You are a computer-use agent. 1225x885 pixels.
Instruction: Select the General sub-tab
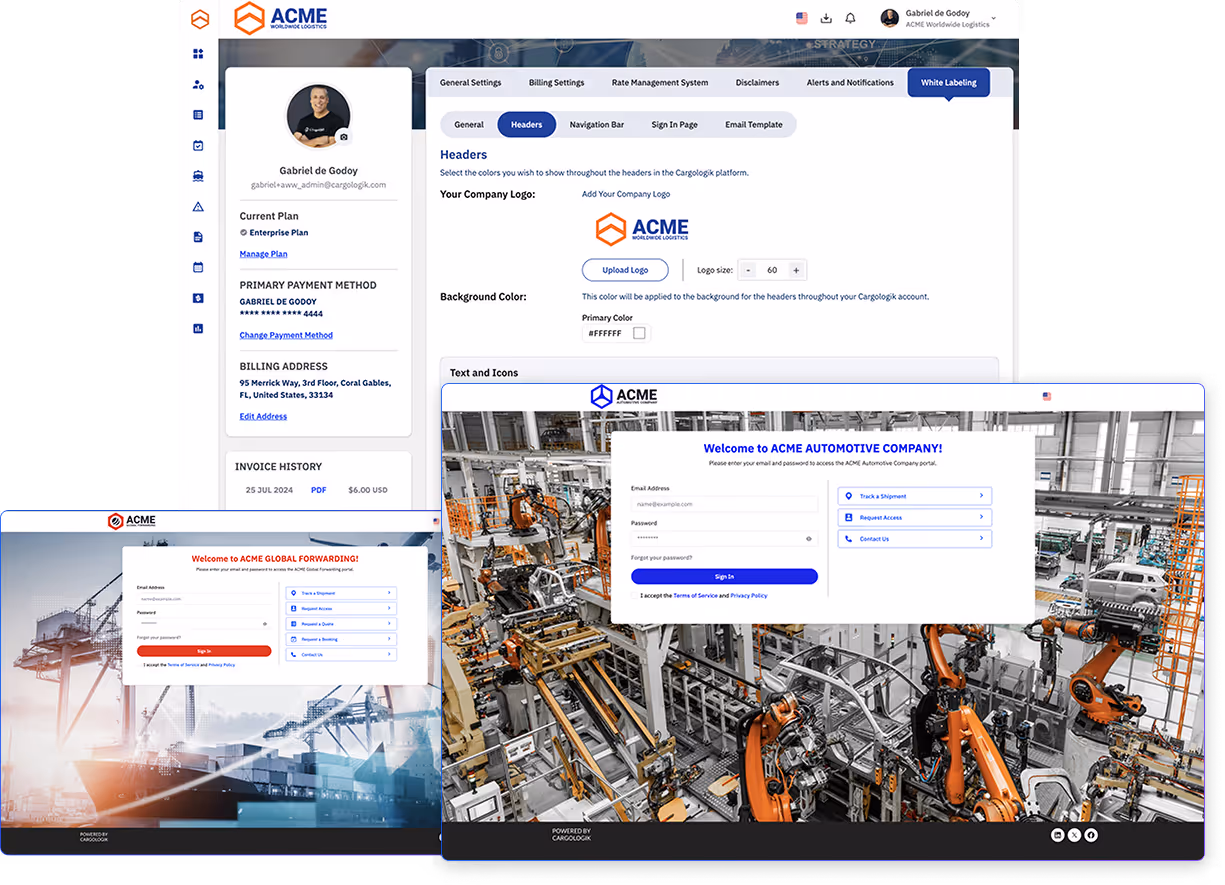click(469, 125)
